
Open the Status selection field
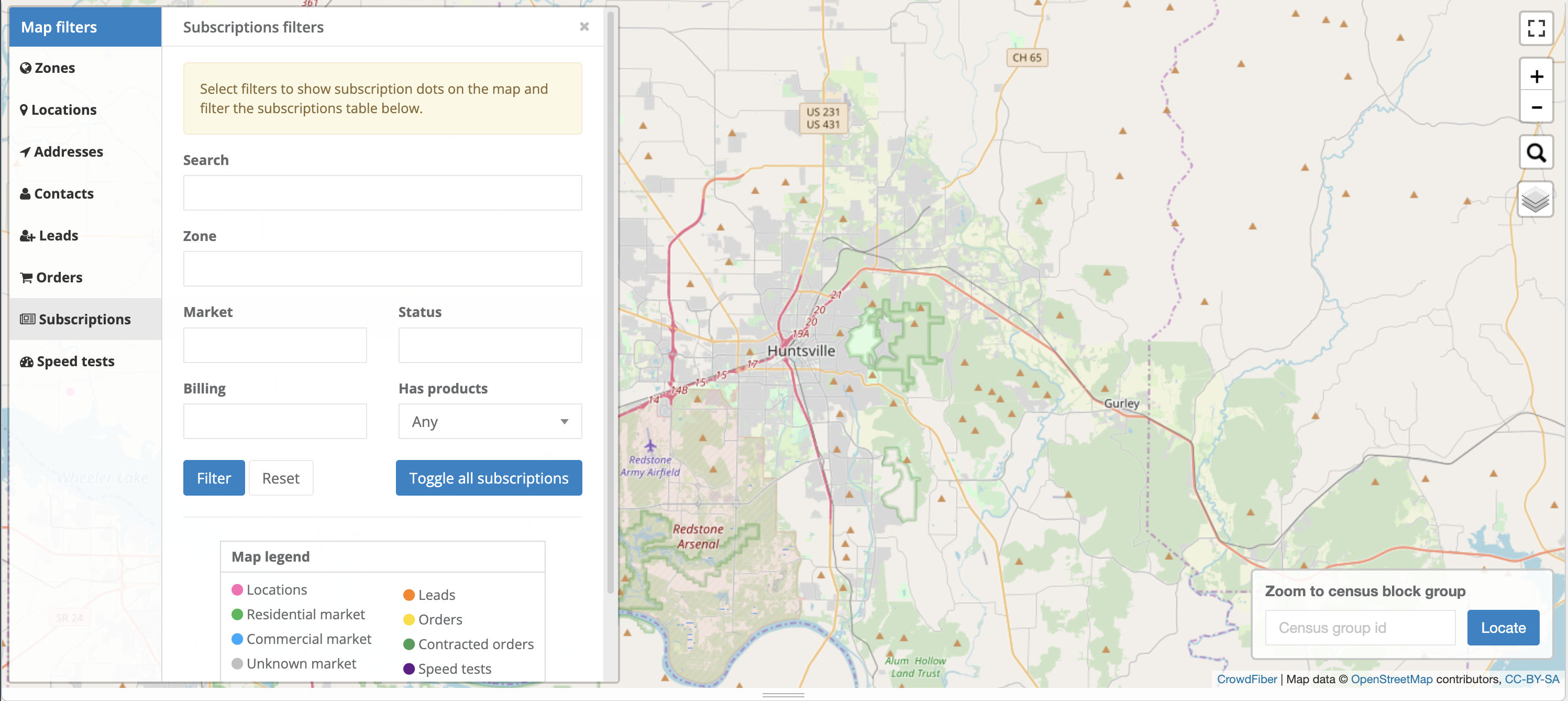pyautogui.click(x=489, y=345)
